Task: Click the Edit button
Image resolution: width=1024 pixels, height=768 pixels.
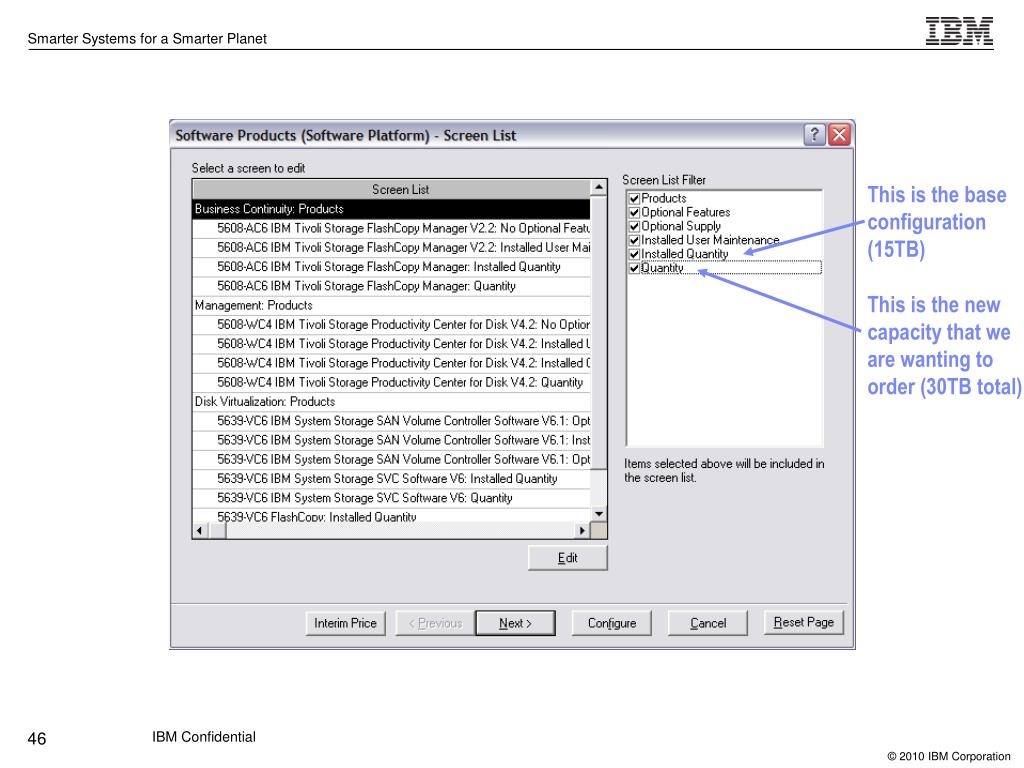Action: (568, 558)
